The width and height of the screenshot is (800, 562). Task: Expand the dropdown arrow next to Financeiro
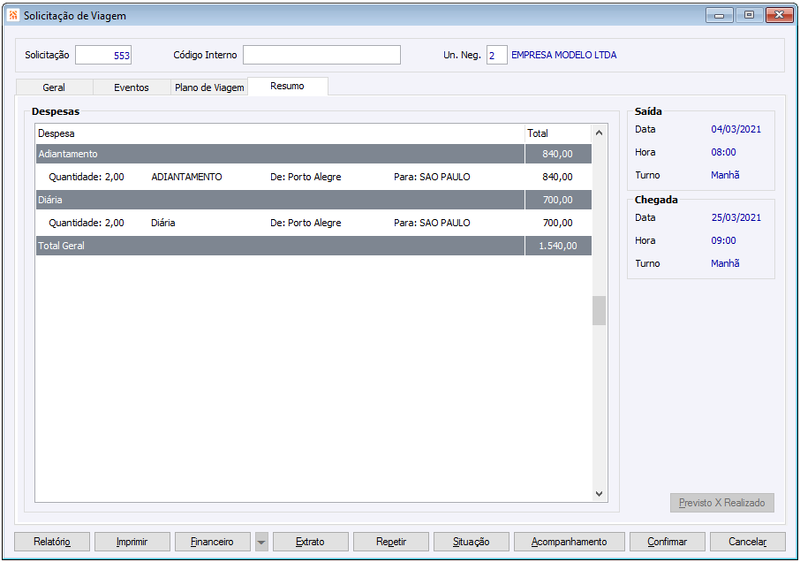(261, 542)
